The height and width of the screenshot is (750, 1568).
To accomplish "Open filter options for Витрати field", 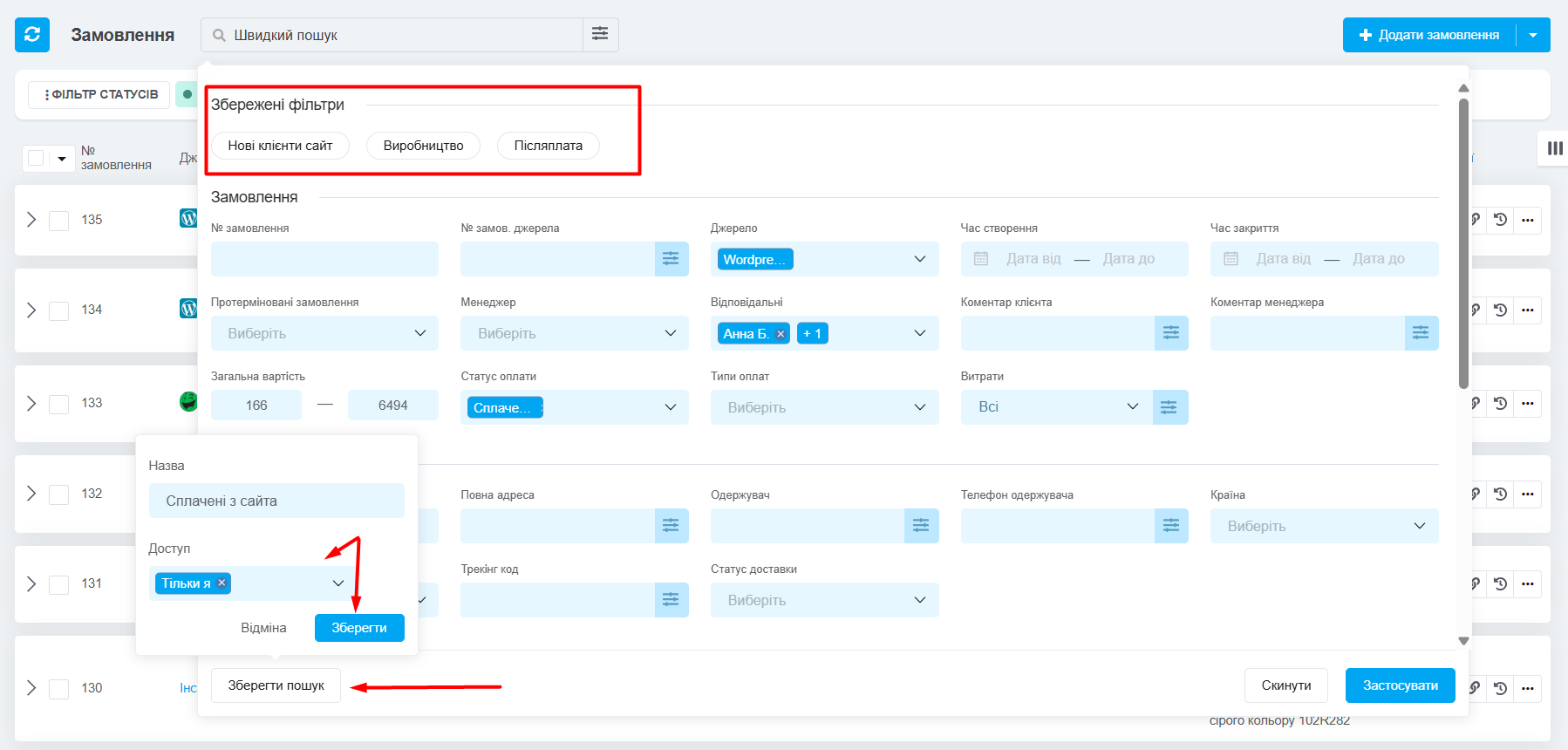I will (x=1169, y=407).
